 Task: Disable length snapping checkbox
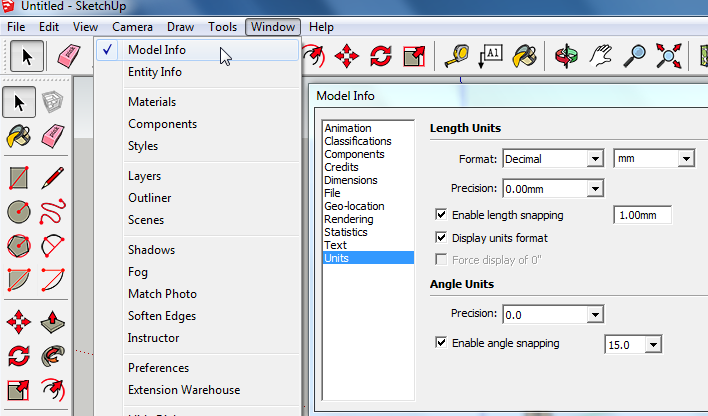click(441, 215)
